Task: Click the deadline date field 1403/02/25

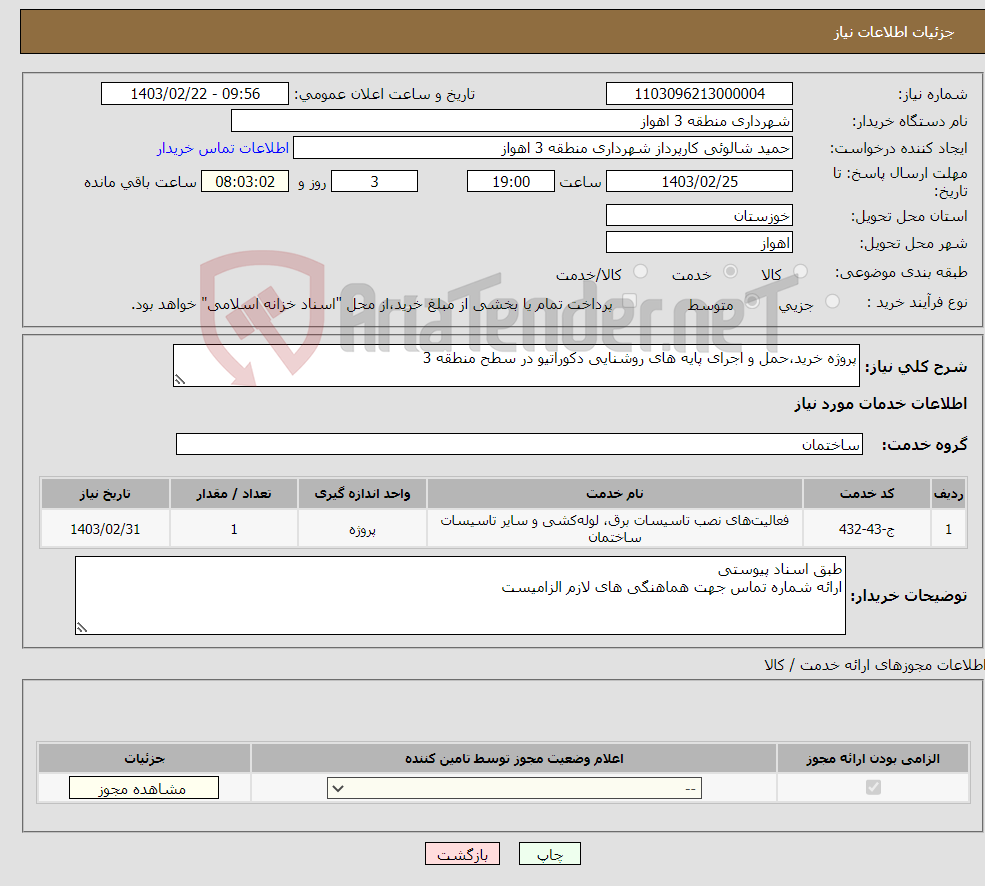Action: (699, 182)
